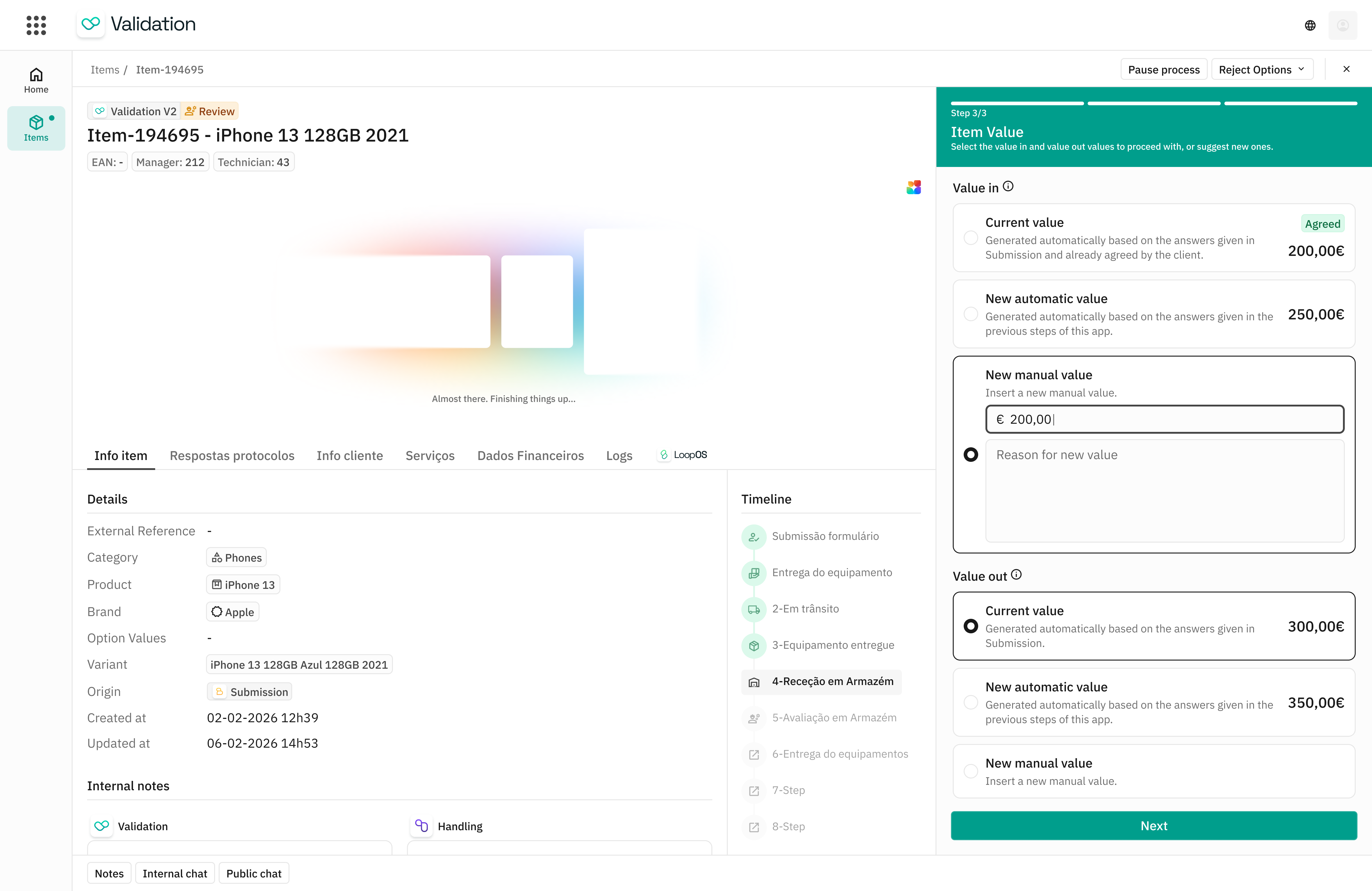Image resolution: width=1372 pixels, height=891 pixels.
Task: Open the apps grid launcher icon
Action: [36, 25]
